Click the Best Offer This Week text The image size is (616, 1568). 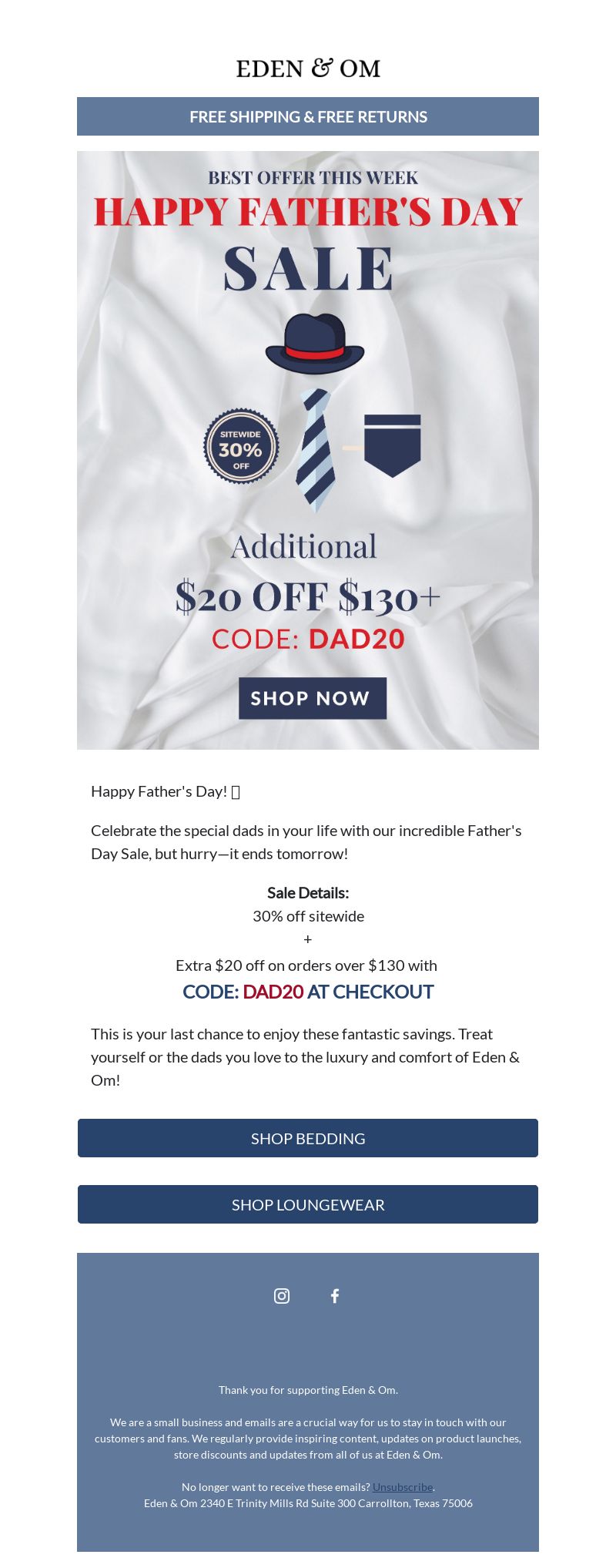[x=313, y=178]
